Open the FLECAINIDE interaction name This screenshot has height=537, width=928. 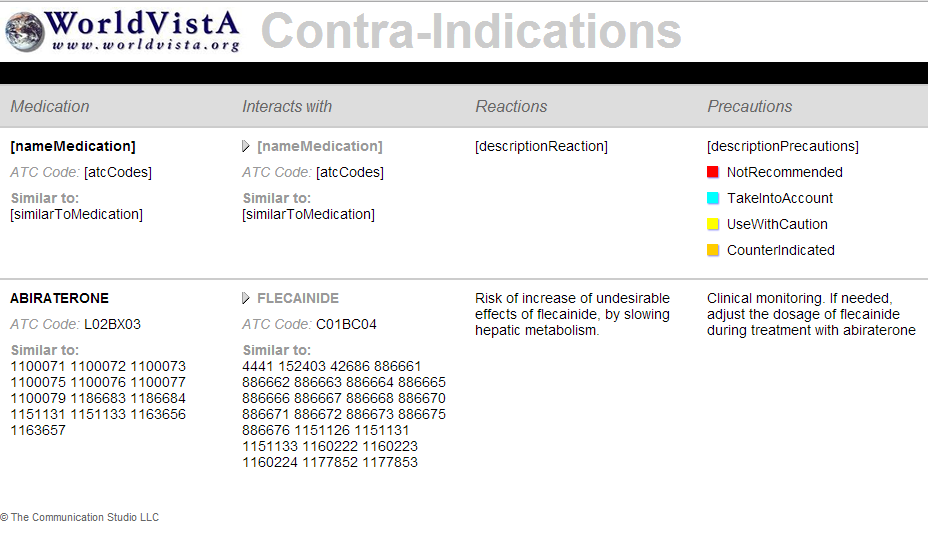298,298
